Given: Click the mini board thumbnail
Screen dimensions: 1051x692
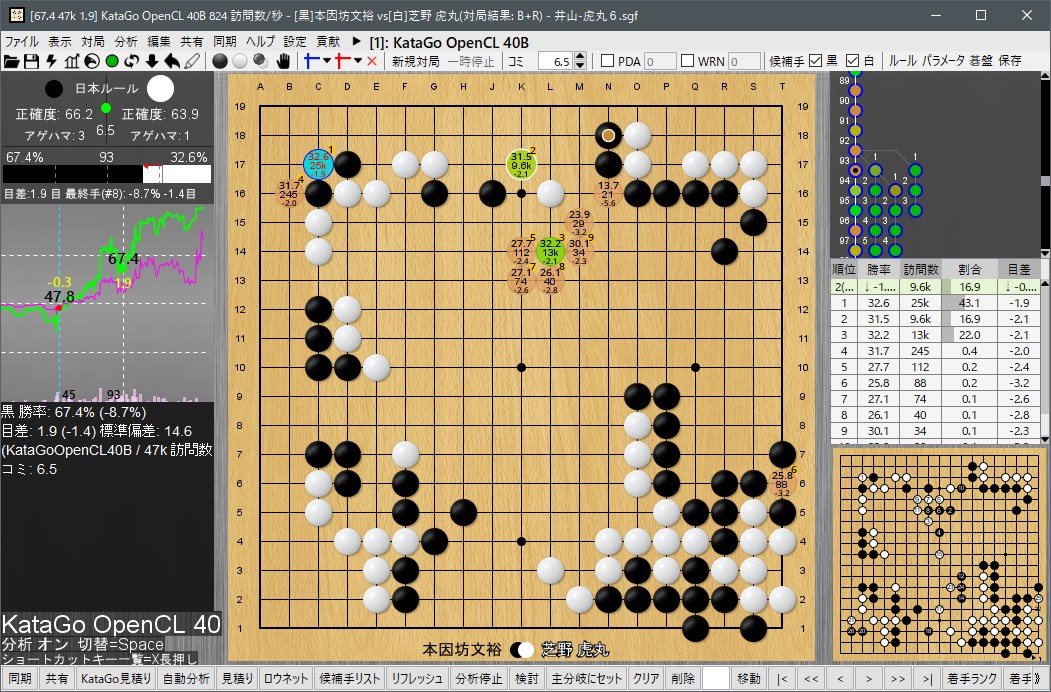Looking at the screenshot, I should point(939,554).
